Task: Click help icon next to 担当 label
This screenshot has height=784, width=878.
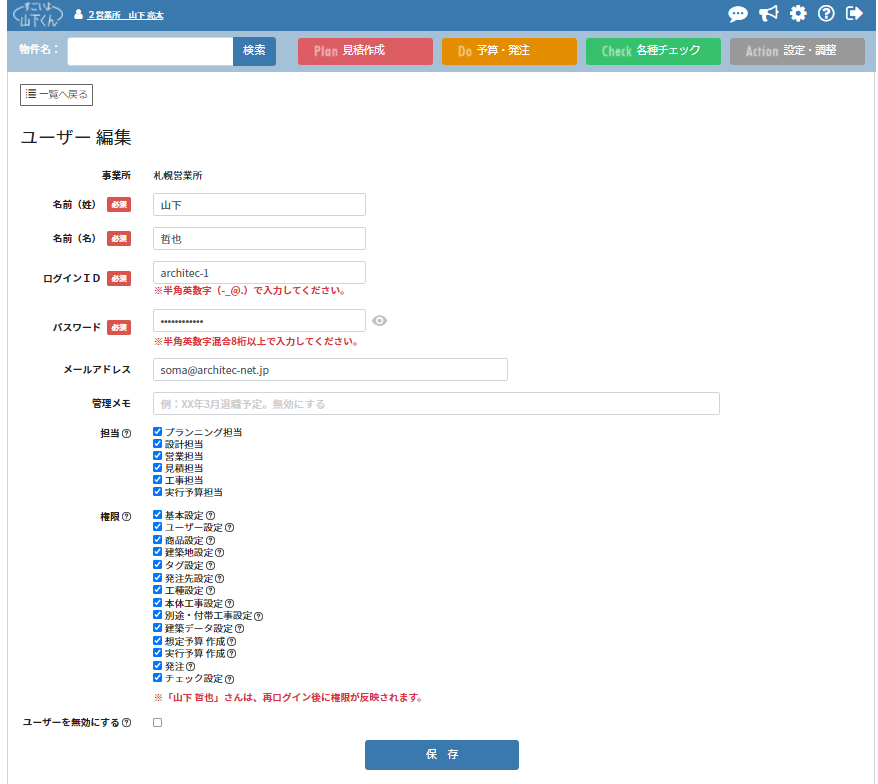Action: click(126, 434)
